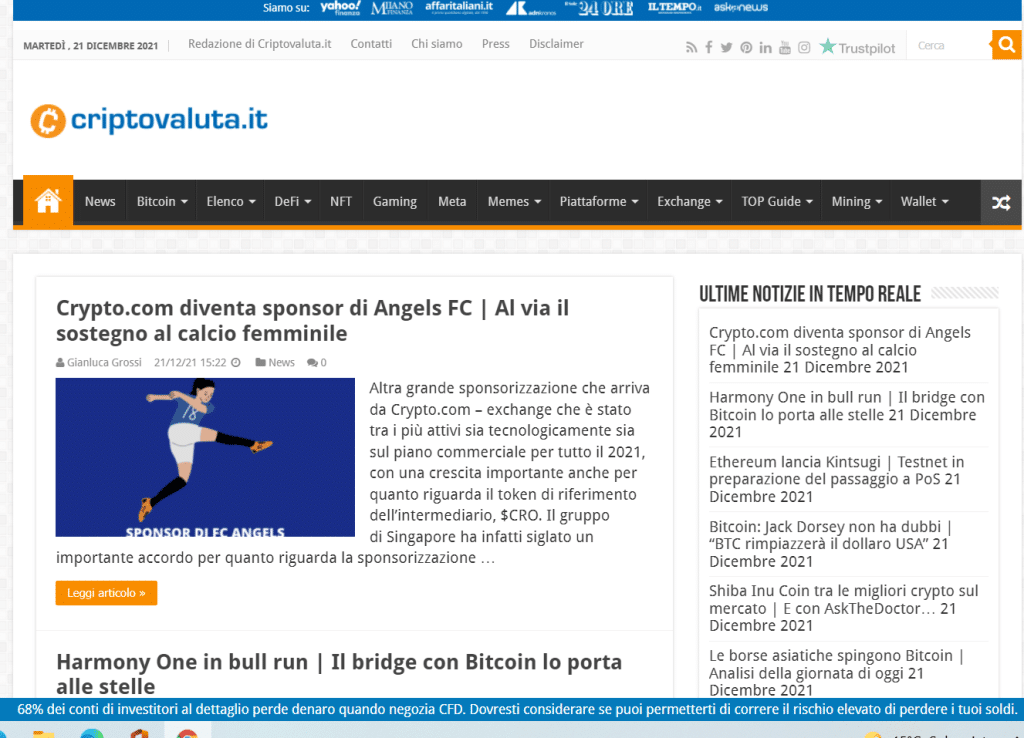Viewport: 1024px width, 738px height.
Task: Open the NFT navigation tab
Action: click(x=340, y=201)
